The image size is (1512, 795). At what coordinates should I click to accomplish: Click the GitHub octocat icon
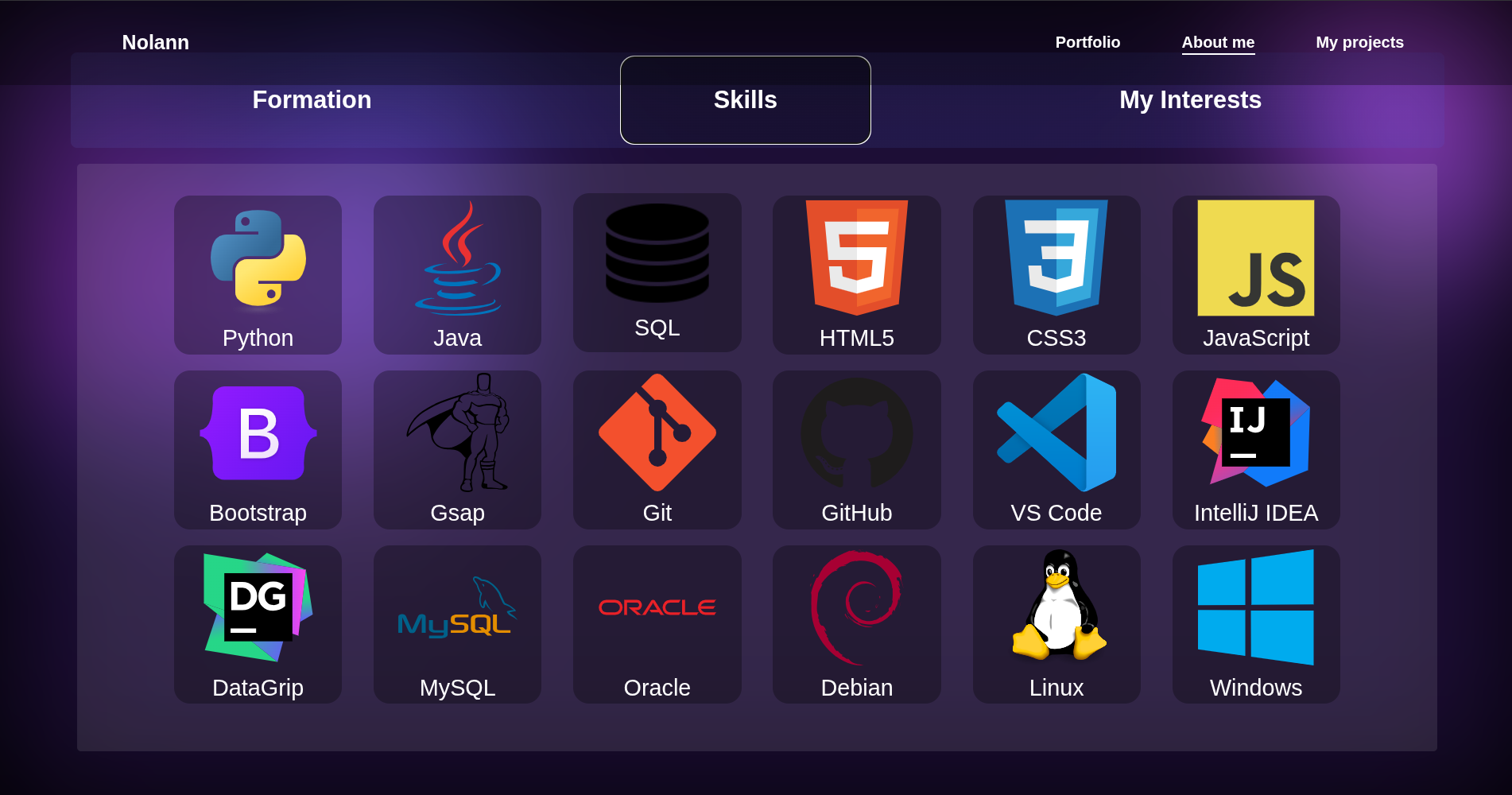(857, 433)
